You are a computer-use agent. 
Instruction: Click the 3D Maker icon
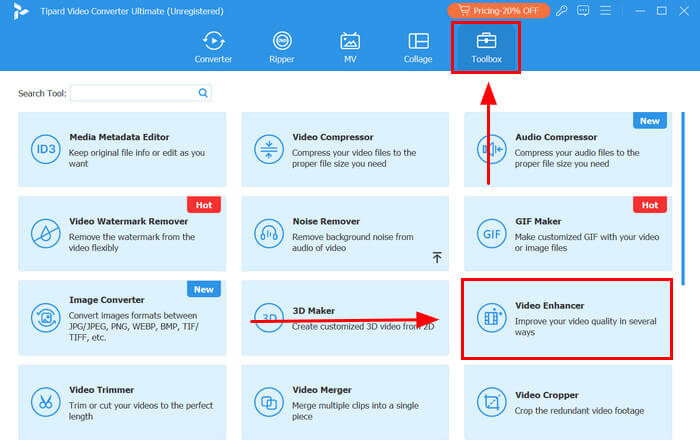pos(269,318)
